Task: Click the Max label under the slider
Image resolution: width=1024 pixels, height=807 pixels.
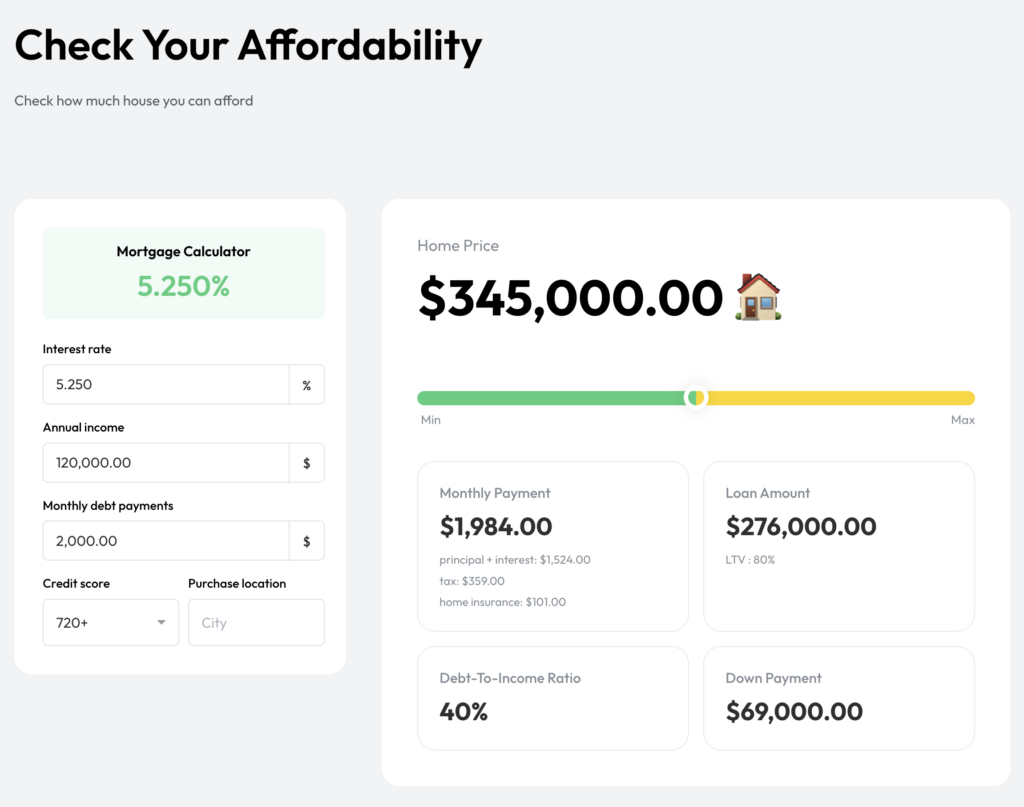Action: [962, 420]
